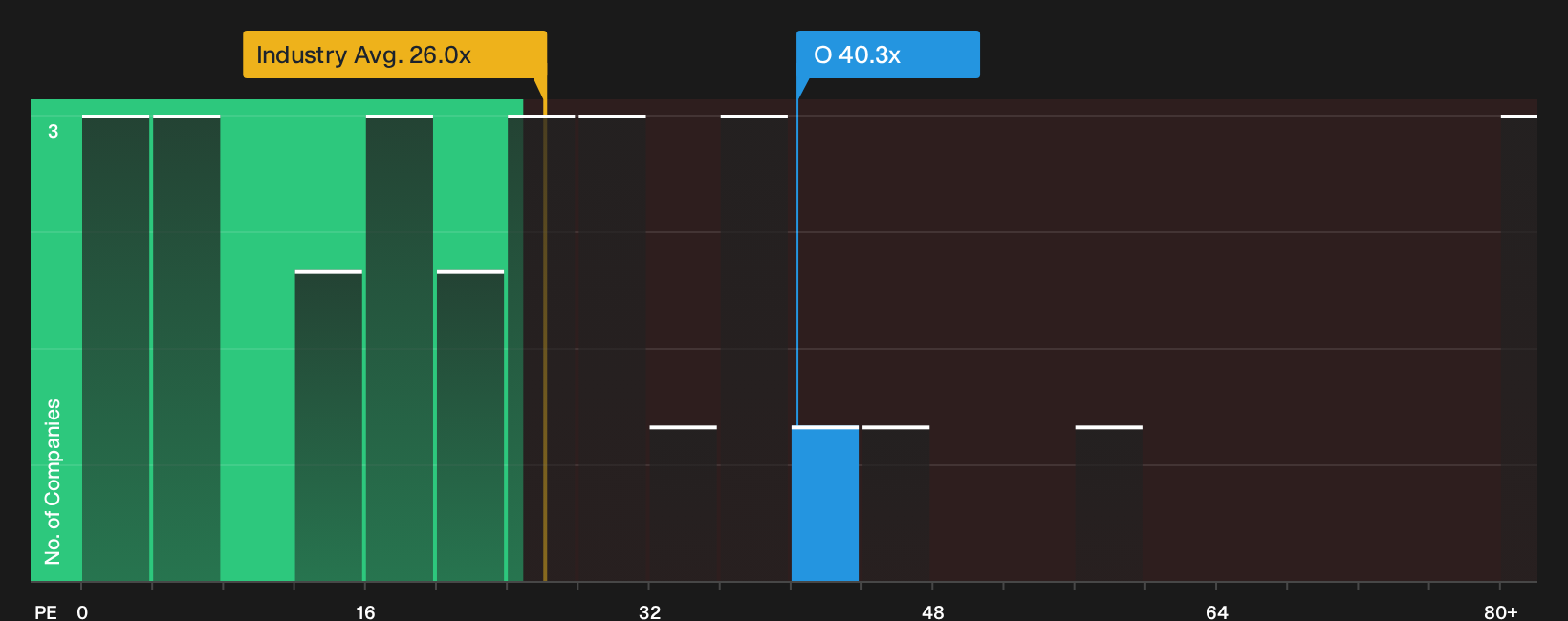Viewport: 1568px width, 621px height.
Task: Click the '16' x-axis tick label
Action: tap(365, 611)
